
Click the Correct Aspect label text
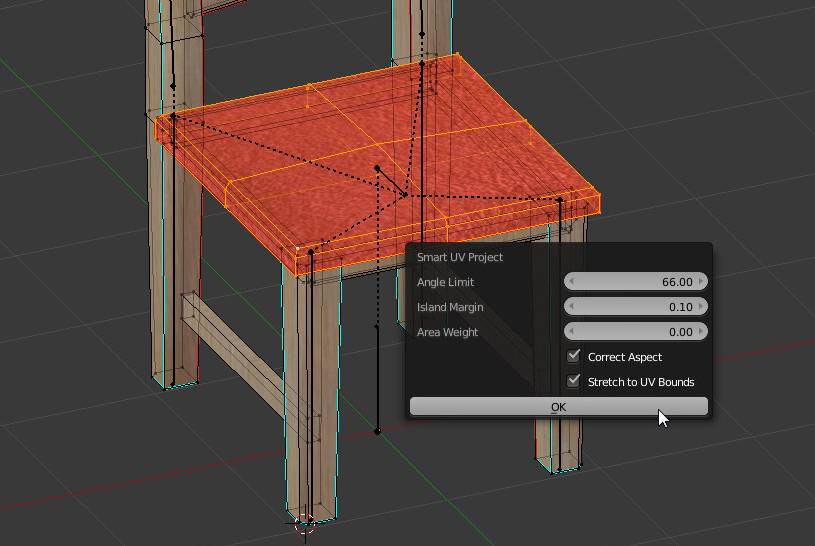coord(625,357)
